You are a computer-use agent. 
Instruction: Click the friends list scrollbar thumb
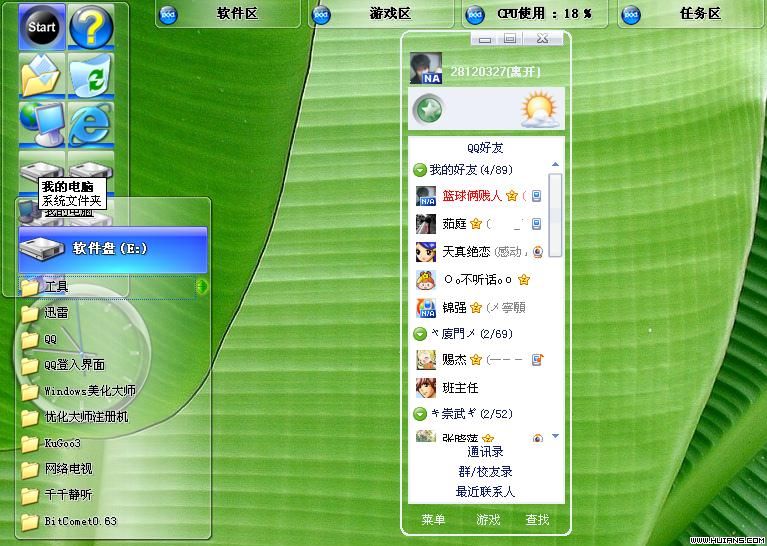point(555,215)
